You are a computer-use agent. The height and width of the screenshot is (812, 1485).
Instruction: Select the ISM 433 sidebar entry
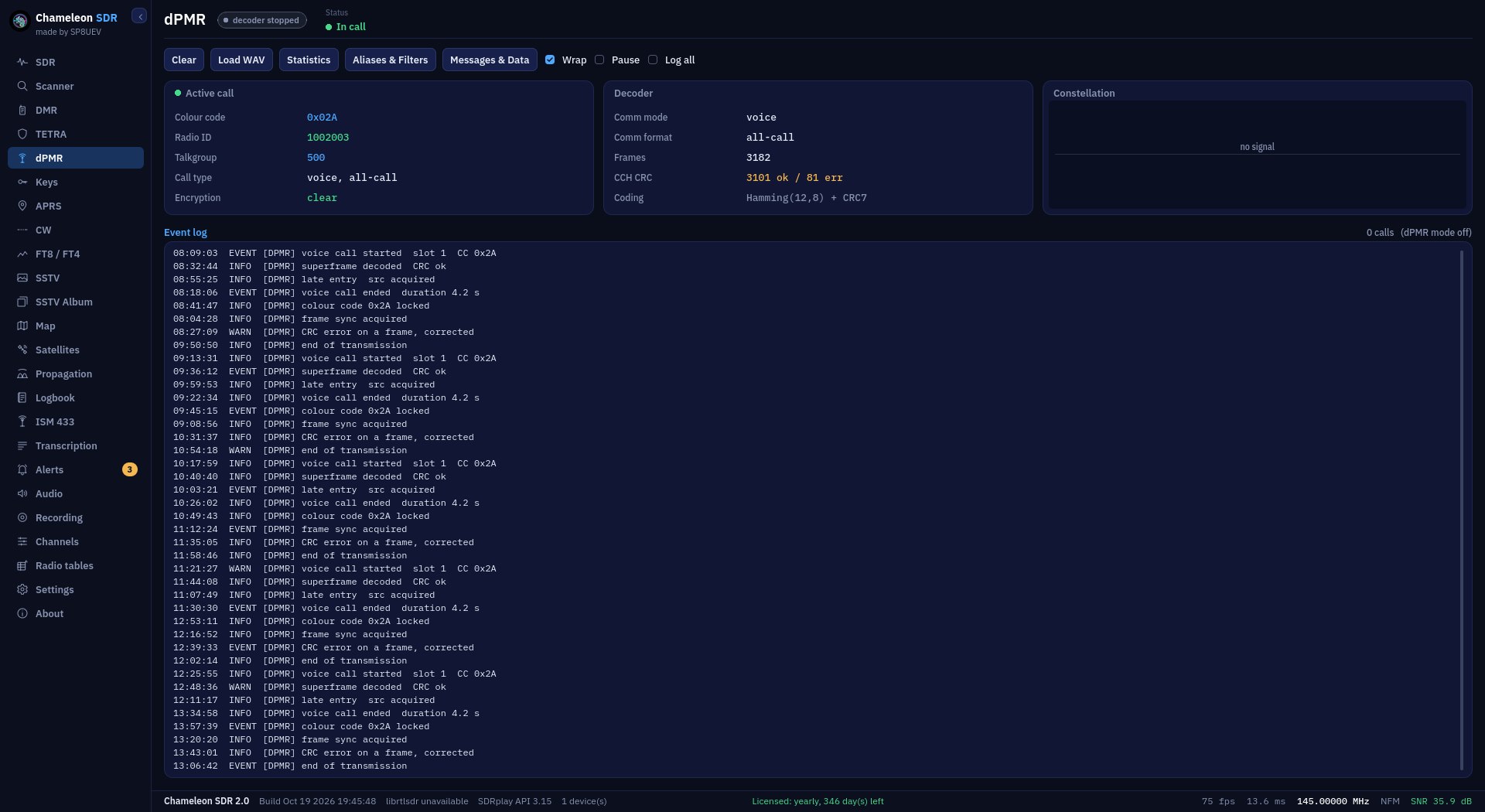tap(76, 421)
